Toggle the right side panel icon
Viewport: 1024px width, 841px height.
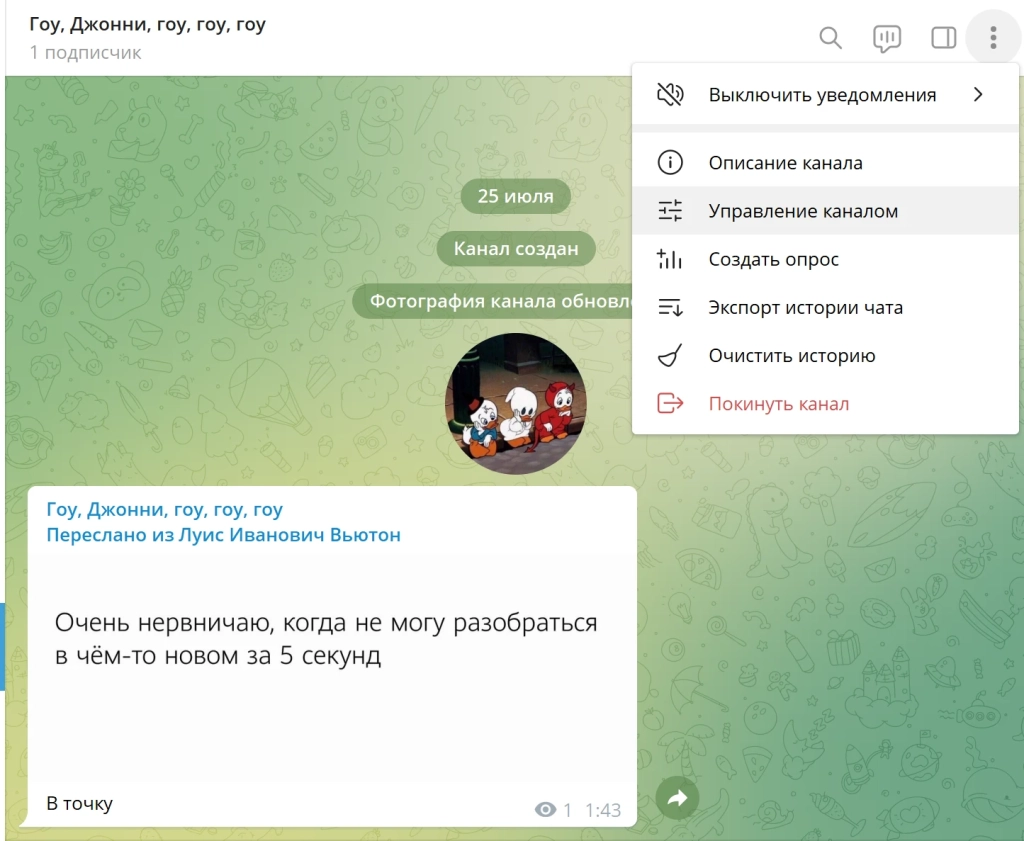(x=943, y=38)
